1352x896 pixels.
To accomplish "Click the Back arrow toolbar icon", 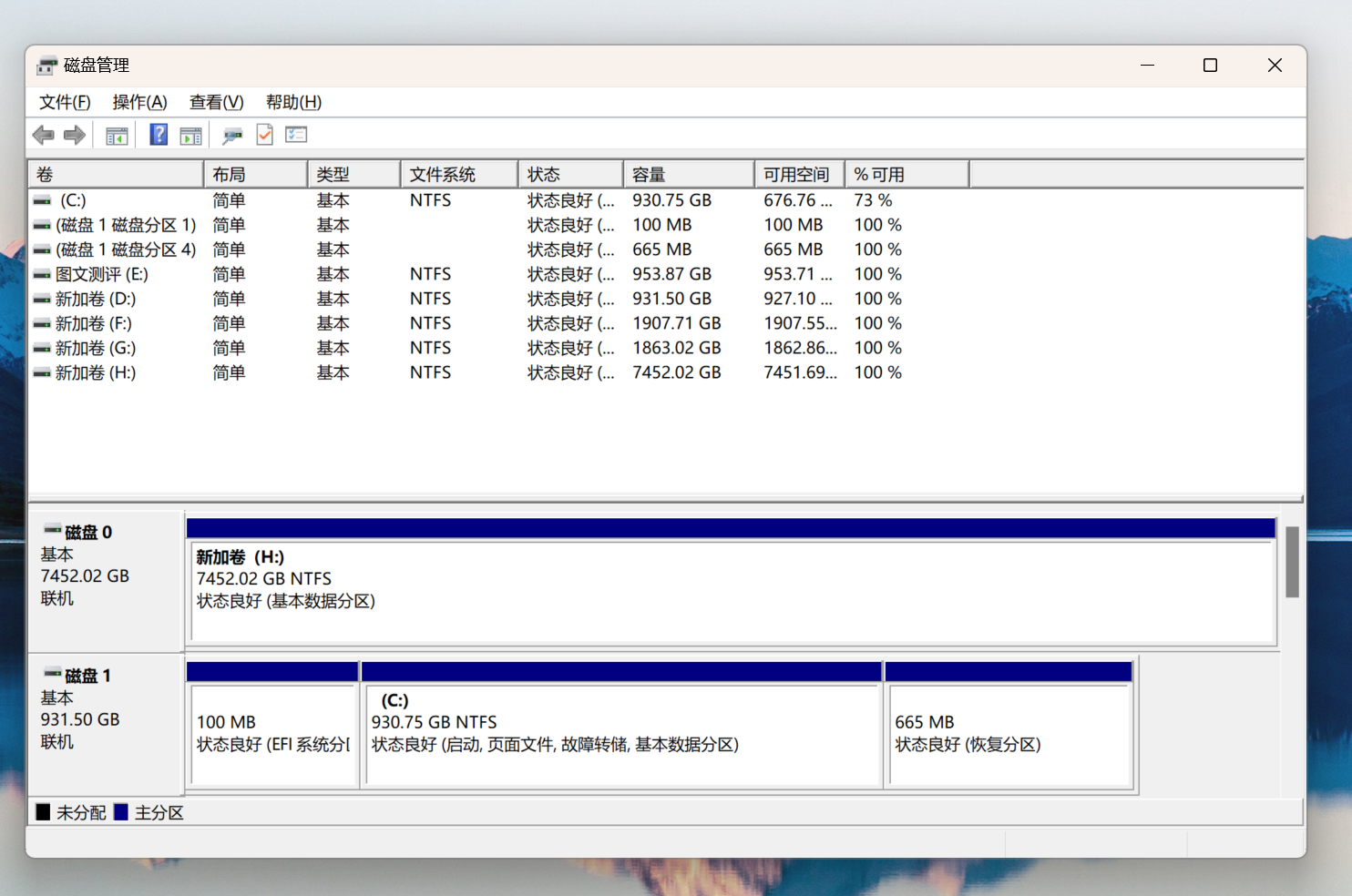I will [43, 136].
